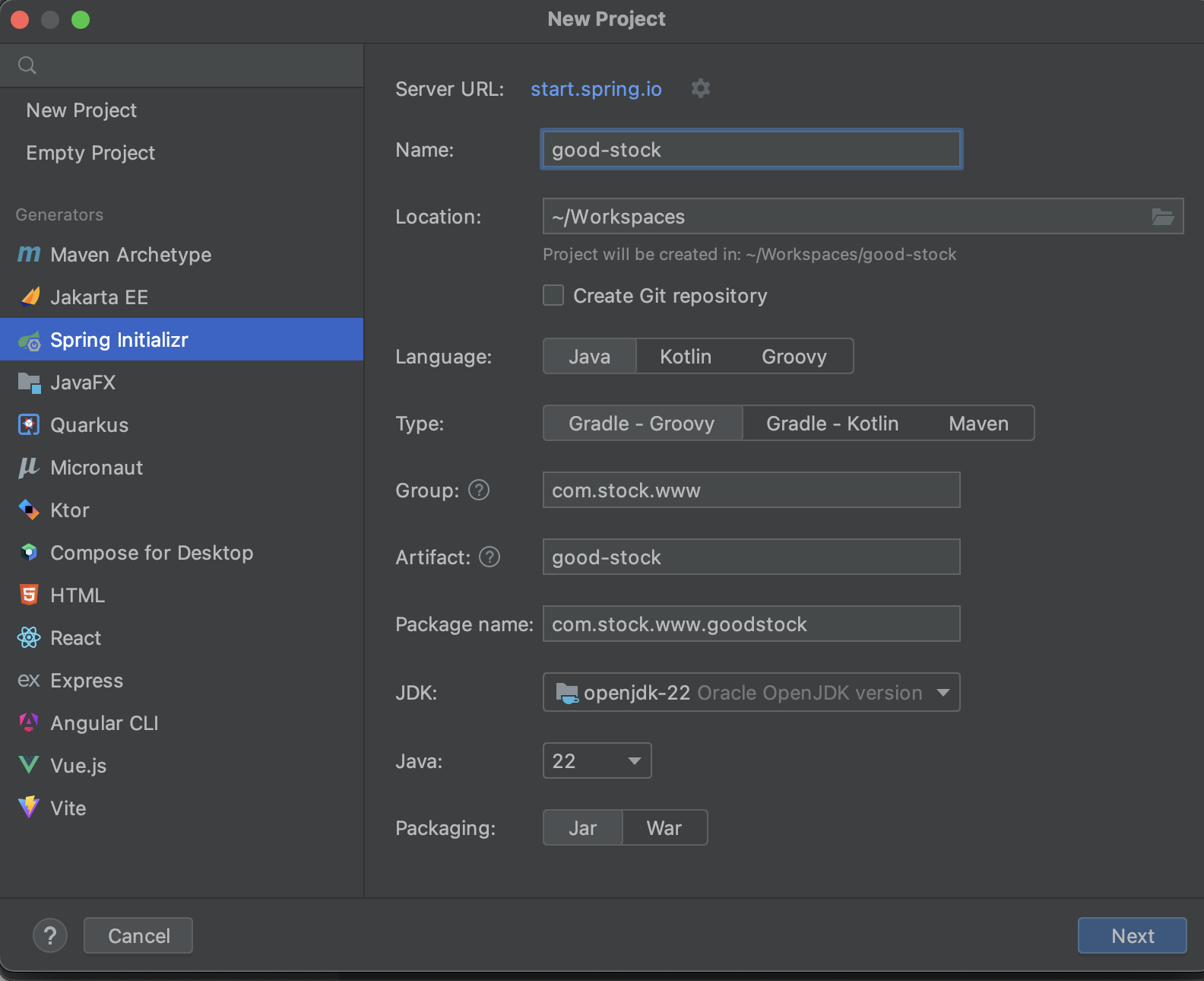Click the Next button

pyautogui.click(x=1133, y=935)
